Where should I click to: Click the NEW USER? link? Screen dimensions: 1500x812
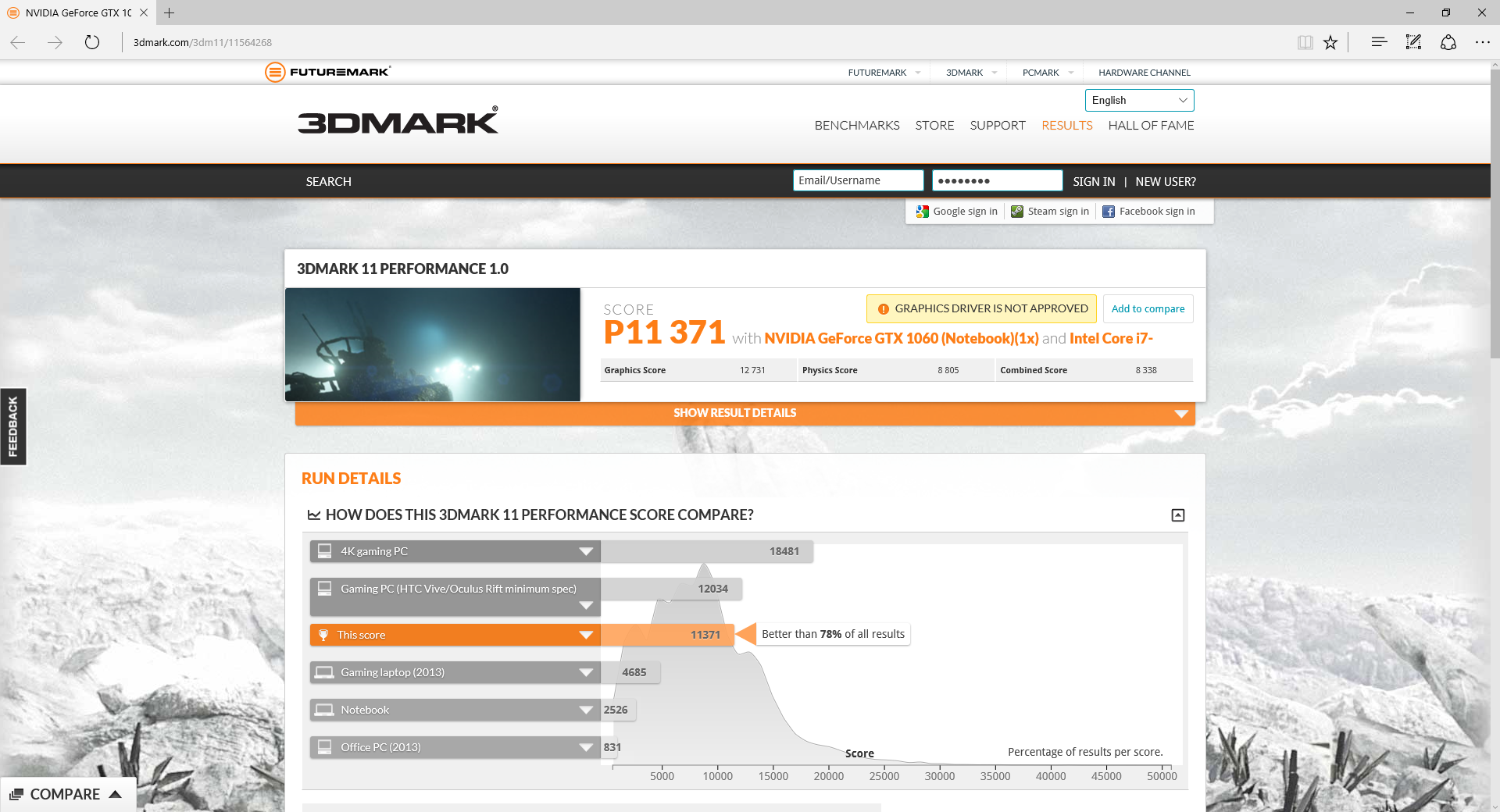(x=1166, y=181)
